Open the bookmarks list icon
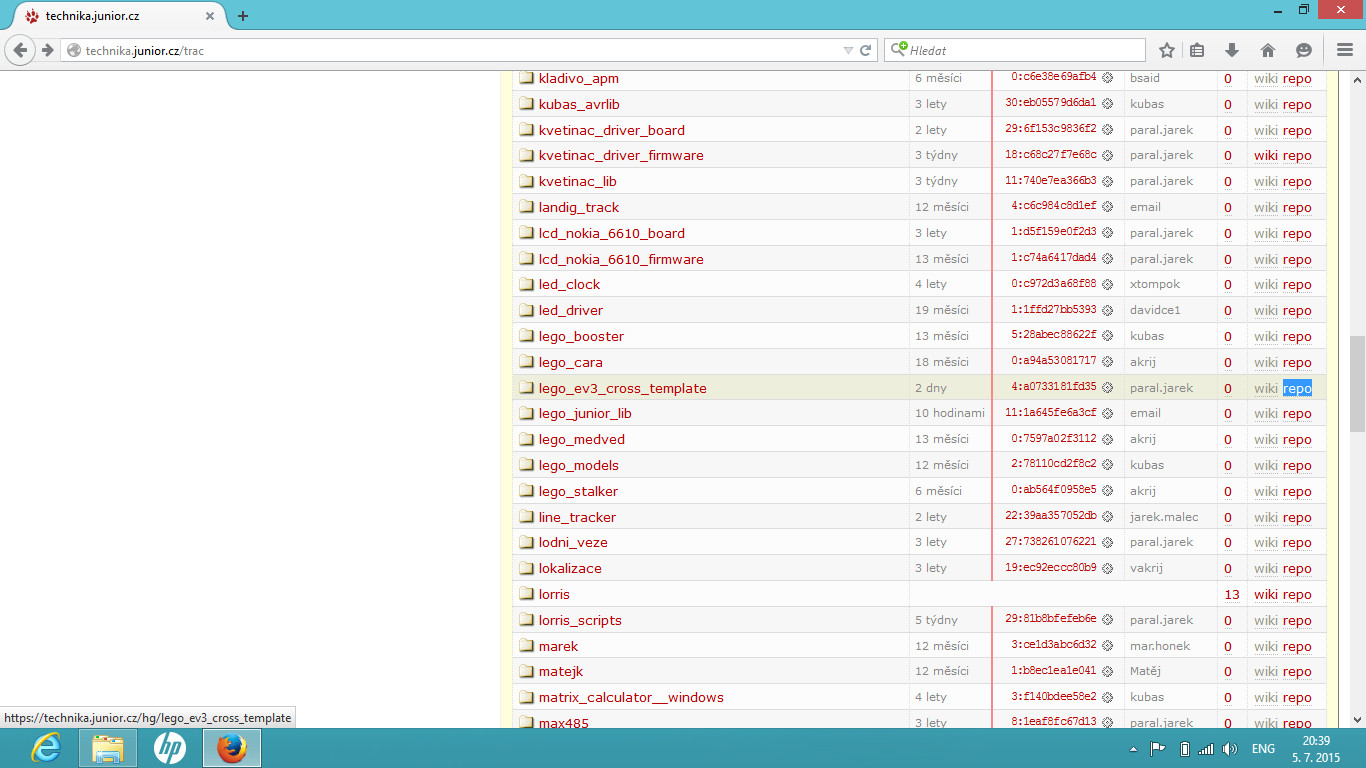 1197,50
